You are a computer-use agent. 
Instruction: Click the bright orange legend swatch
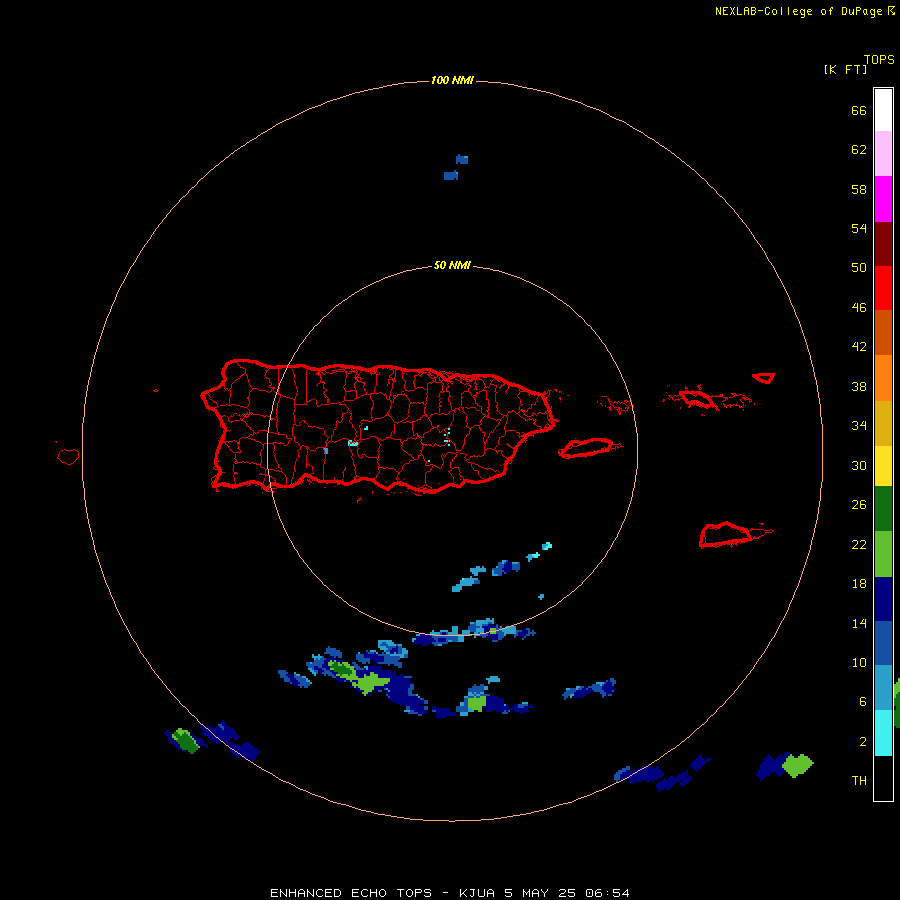pos(883,378)
